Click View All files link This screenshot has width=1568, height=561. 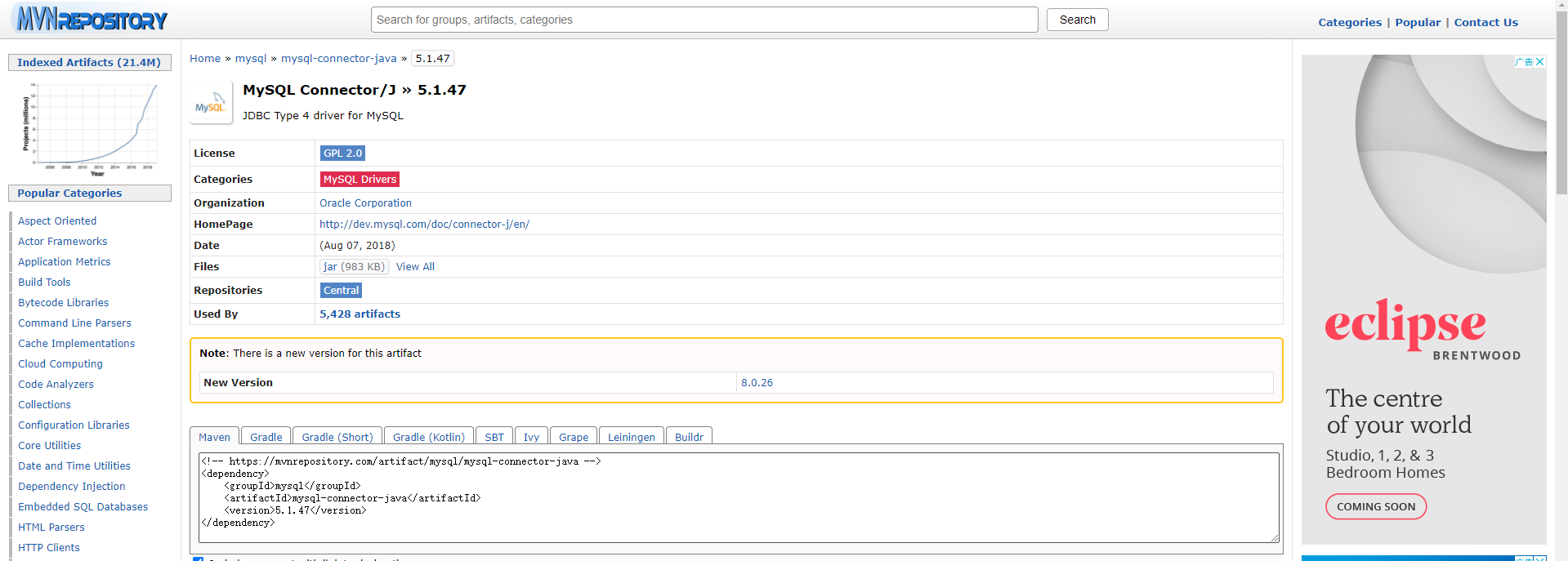coord(415,266)
